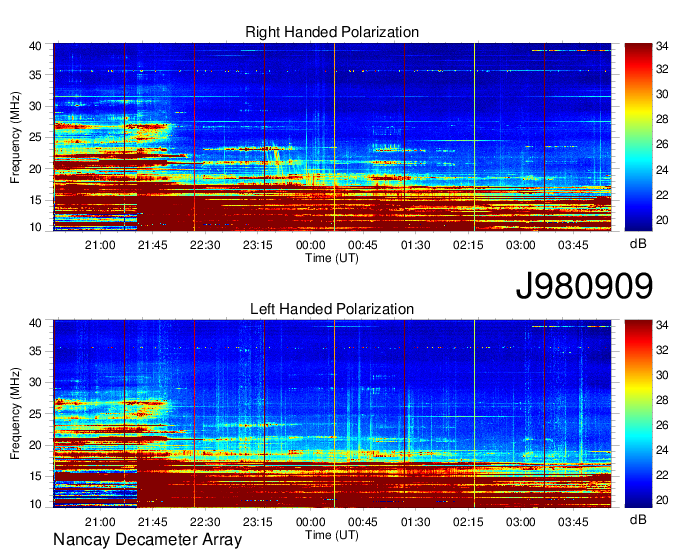Image resolution: width=680 pixels, height=552 pixels.
Task: Click the 40 MHz tick on Right Handed plot
Action: [x=35, y=46]
